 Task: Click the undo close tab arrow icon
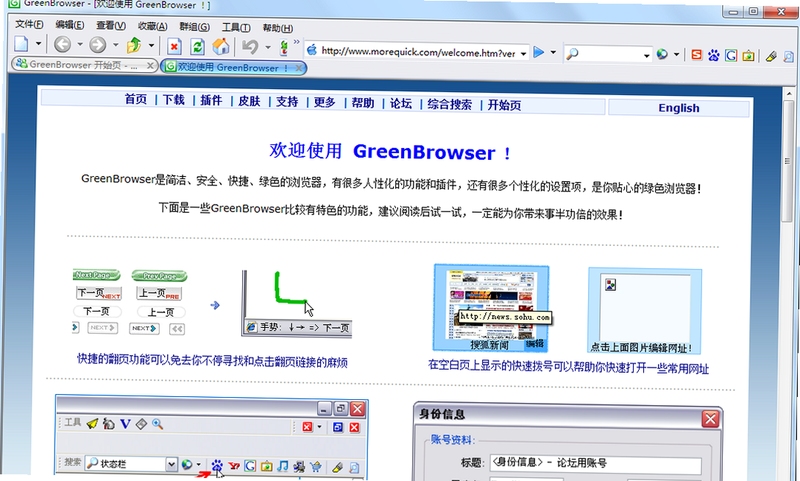coord(250,47)
